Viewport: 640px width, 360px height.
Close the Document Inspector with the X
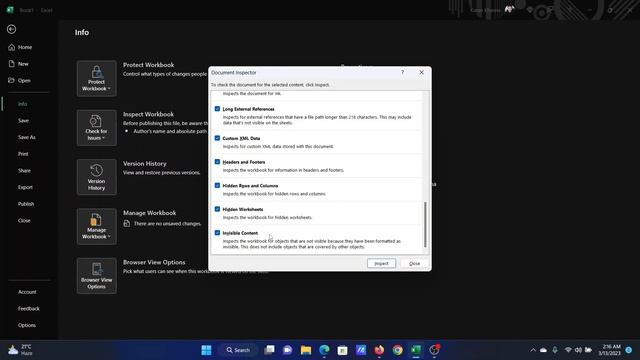tap(421, 72)
